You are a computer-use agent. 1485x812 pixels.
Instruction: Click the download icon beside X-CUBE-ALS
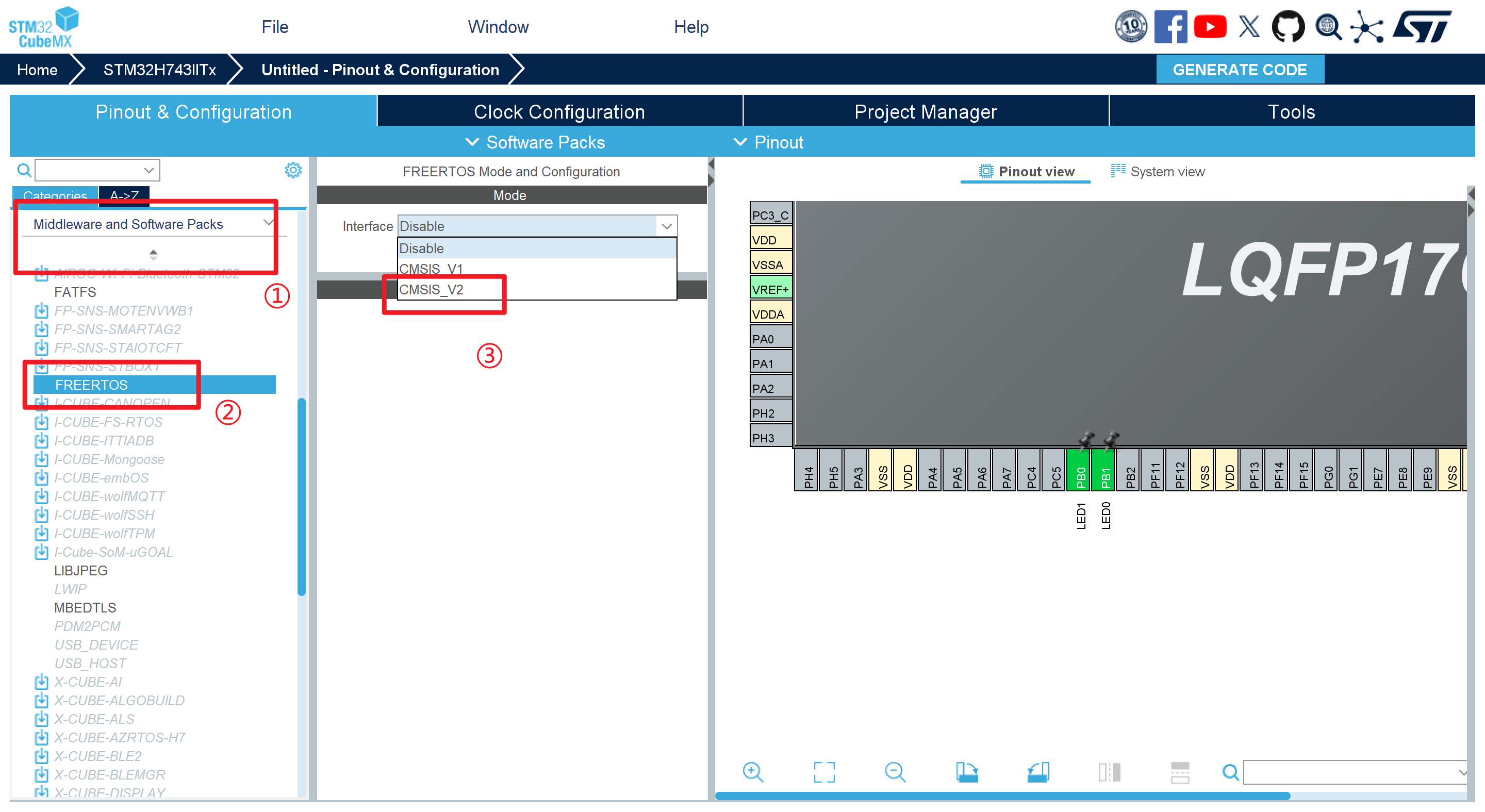41,719
